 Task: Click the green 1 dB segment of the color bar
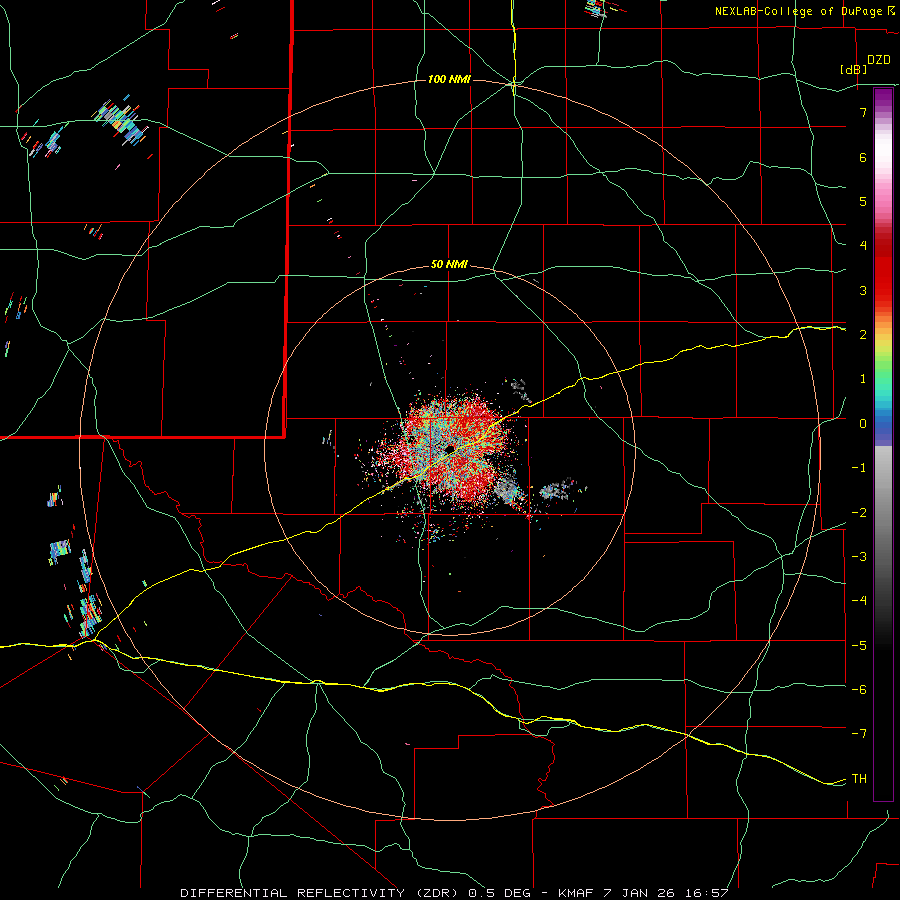click(x=883, y=379)
